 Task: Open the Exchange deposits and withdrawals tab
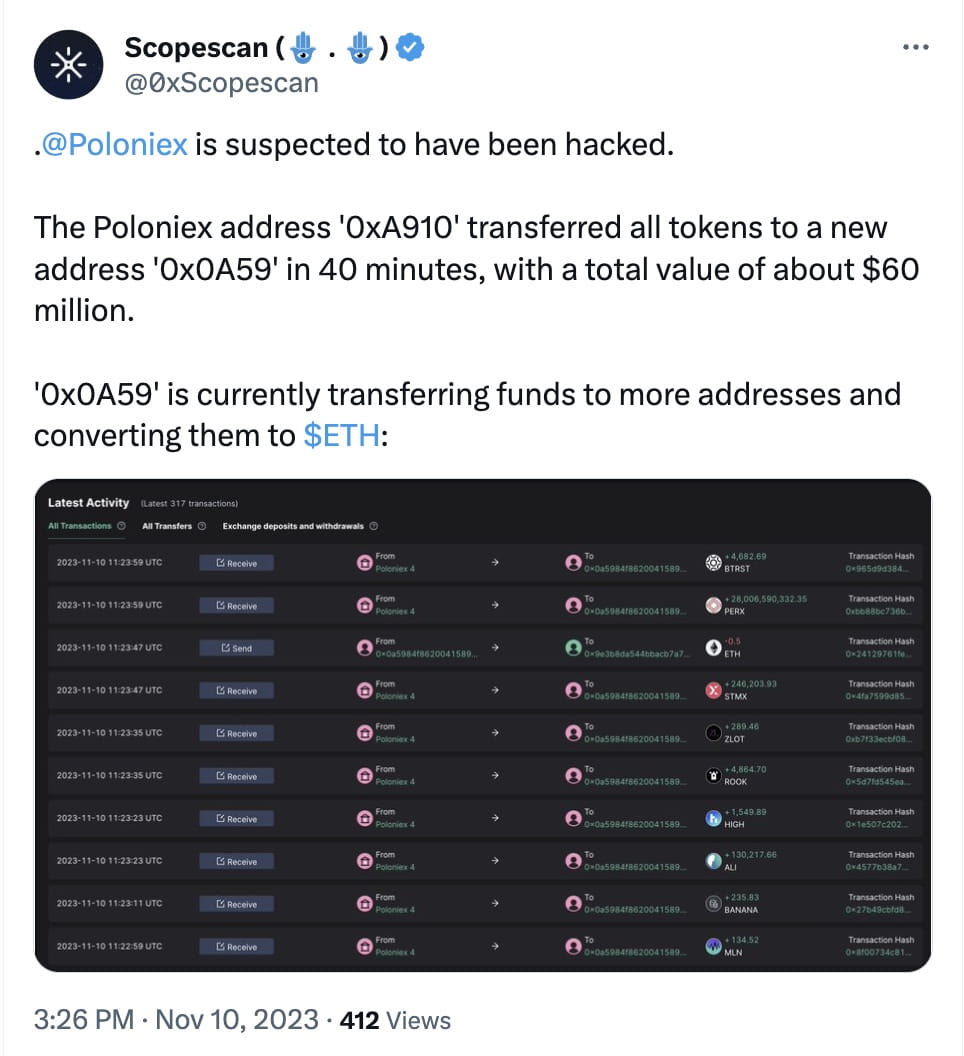294,525
